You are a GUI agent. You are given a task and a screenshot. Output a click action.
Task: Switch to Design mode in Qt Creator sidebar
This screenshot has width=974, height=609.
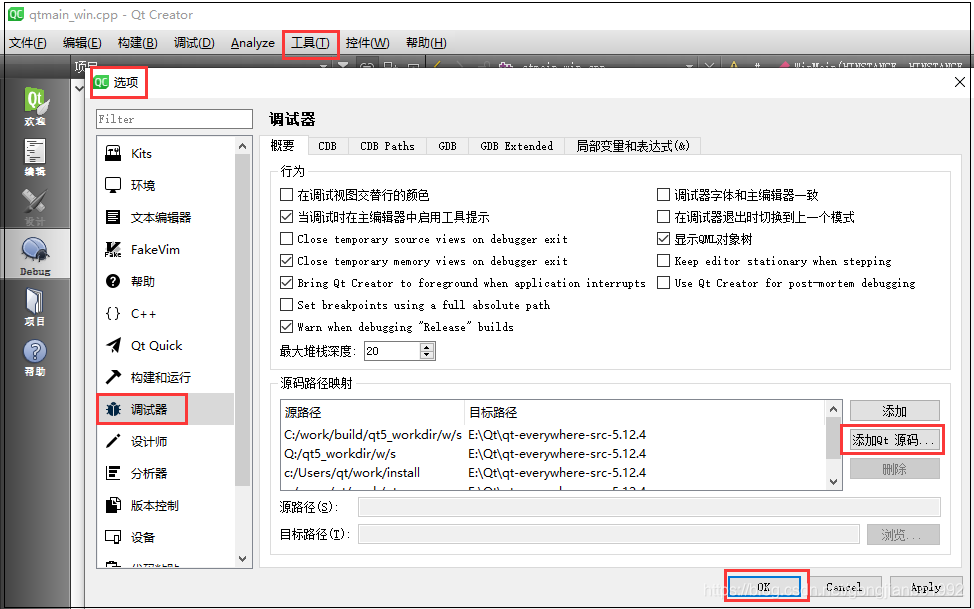(35, 208)
